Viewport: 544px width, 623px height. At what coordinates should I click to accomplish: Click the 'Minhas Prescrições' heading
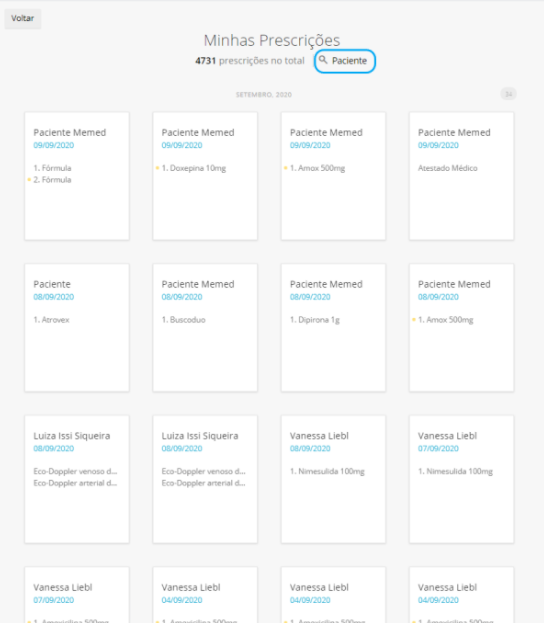pyautogui.click(x=272, y=40)
